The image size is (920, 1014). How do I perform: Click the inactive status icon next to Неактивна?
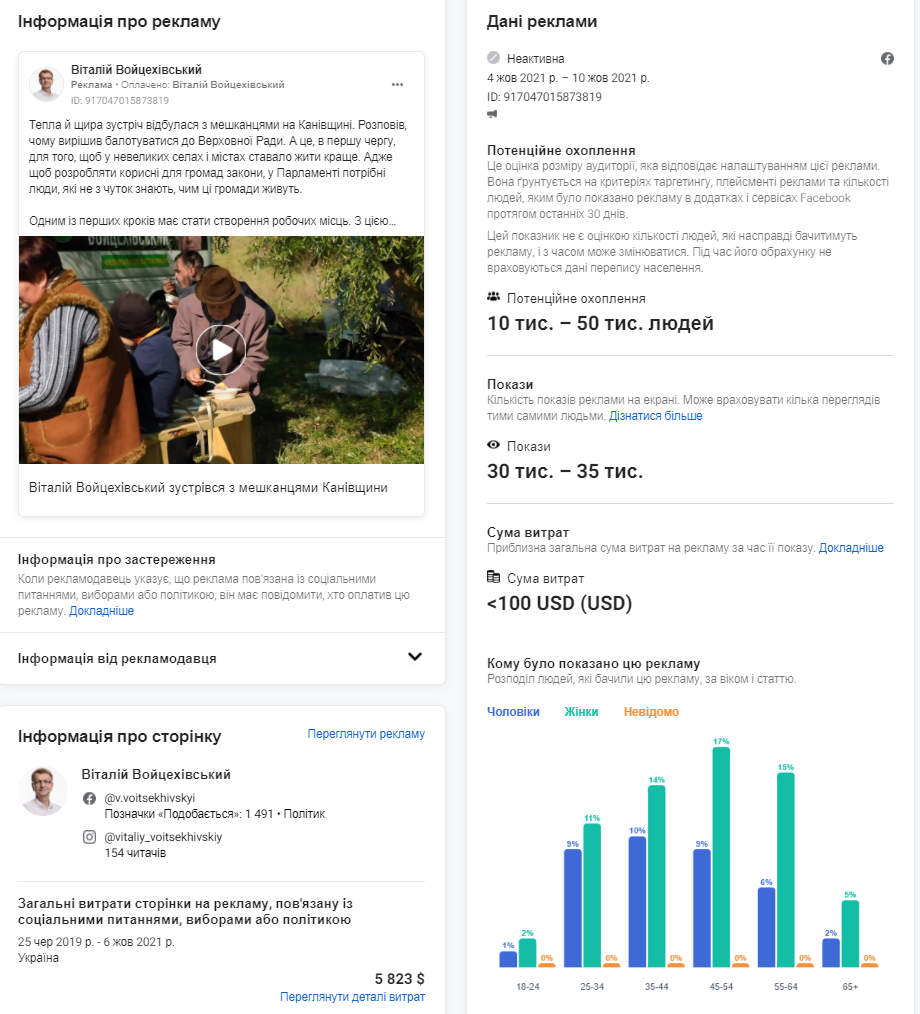[x=493, y=58]
